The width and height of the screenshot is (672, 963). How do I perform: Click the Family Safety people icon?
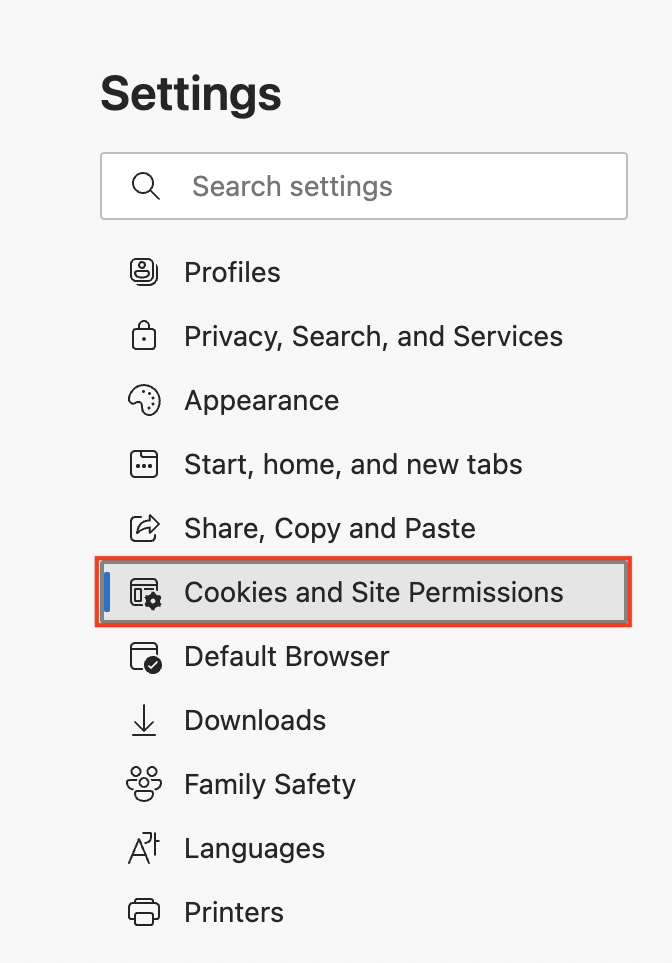click(x=145, y=784)
